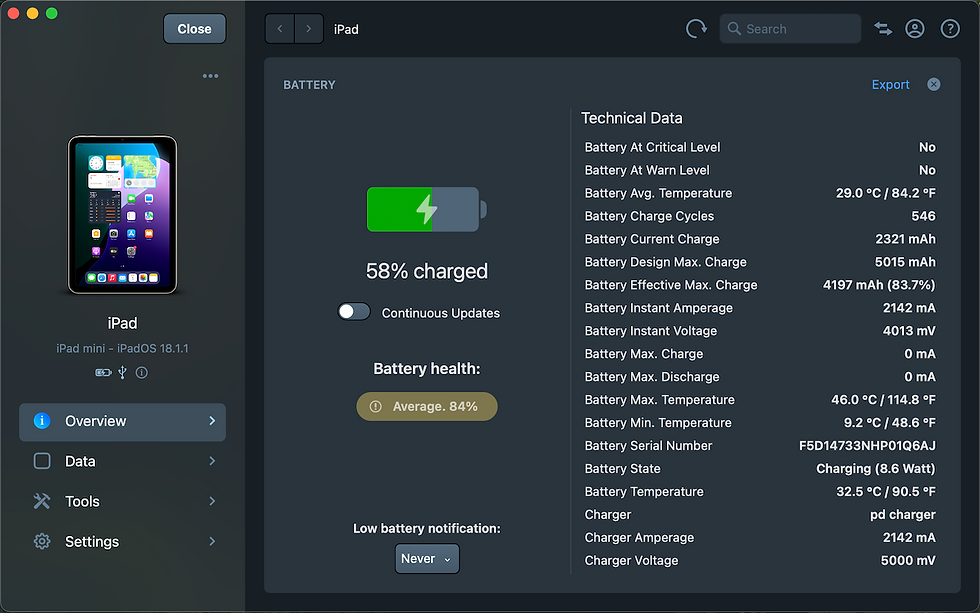Viewport: 980px width, 613px height.
Task: Select the Overview sidebar item
Action: tap(122, 422)
